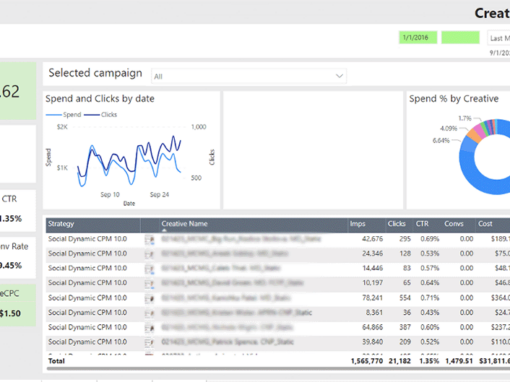Click the CTR cell 0.57%

[x=430, y=268]
